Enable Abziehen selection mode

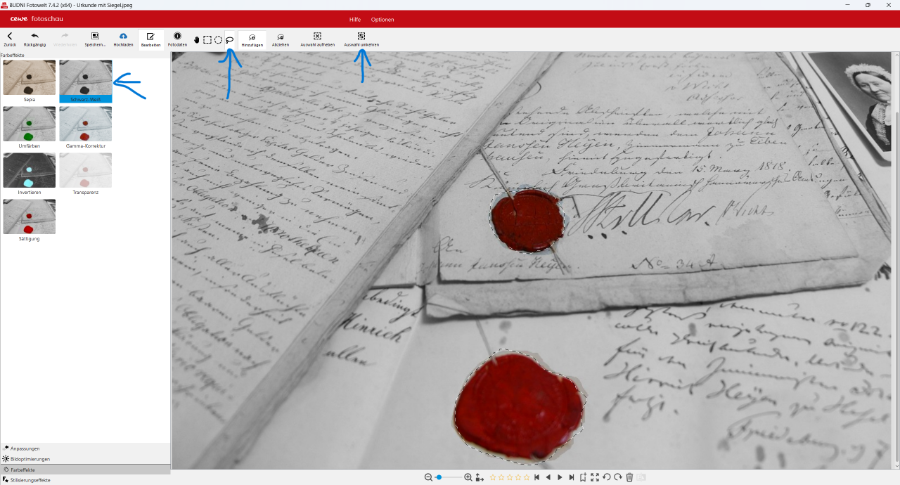pos(281,39)
